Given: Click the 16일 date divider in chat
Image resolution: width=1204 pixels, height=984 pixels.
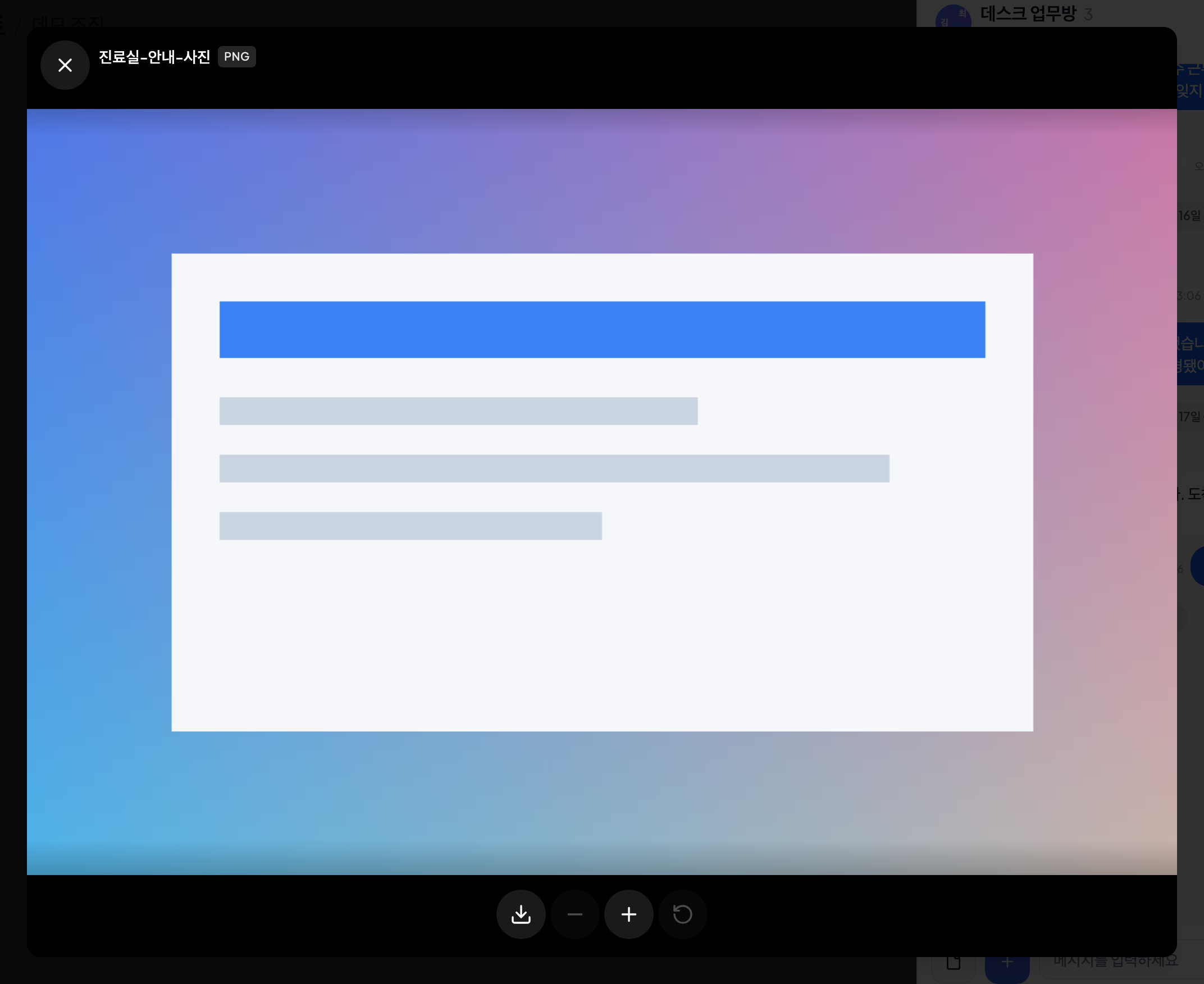Looking at the screenshot, I should pyautogui.click(x=1189, y=216).
